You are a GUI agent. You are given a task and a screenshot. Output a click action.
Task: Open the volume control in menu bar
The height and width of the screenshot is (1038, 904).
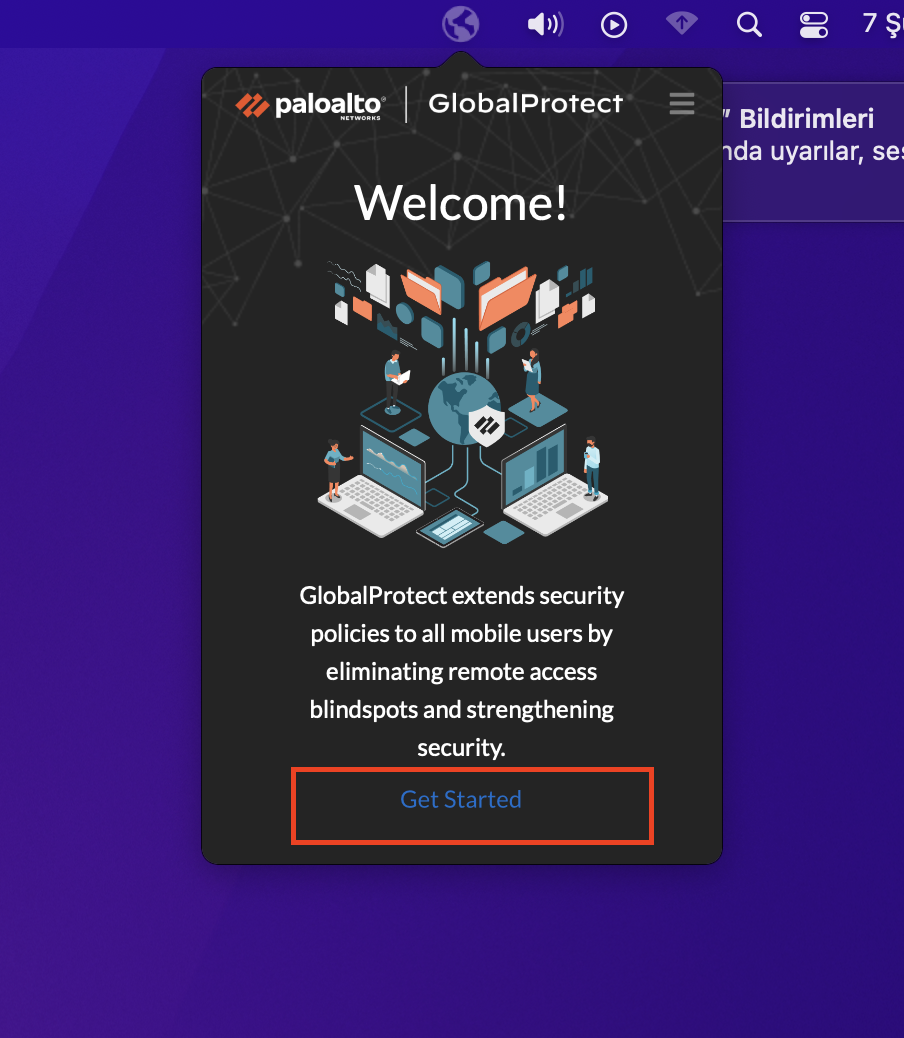tap(545, 24)
